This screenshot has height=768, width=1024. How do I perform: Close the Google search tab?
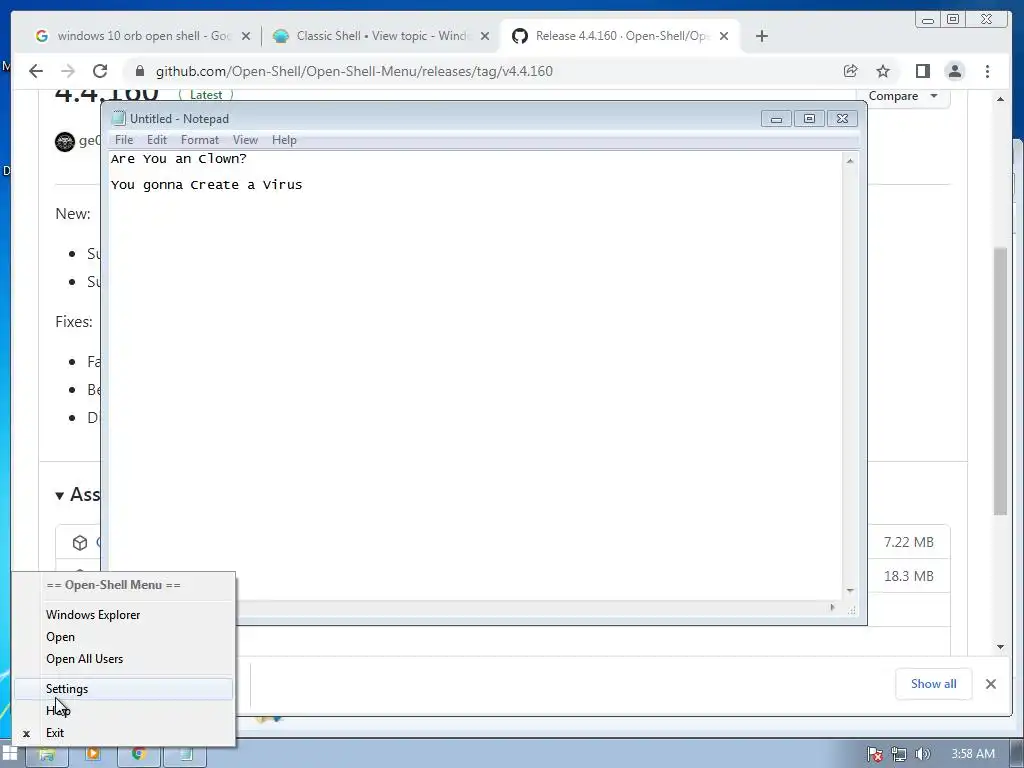[246, 37]
